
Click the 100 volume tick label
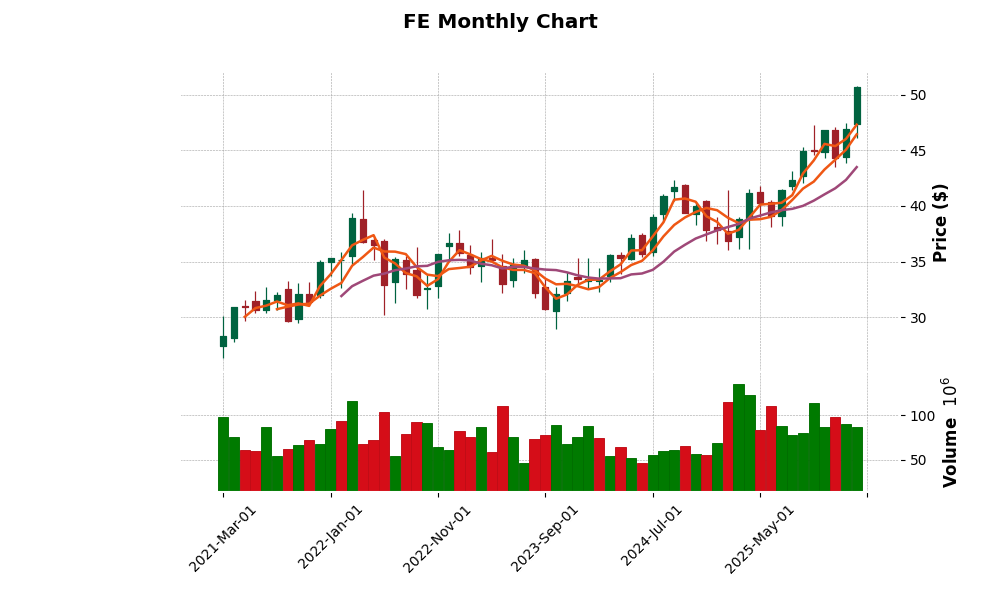(922, 415)
